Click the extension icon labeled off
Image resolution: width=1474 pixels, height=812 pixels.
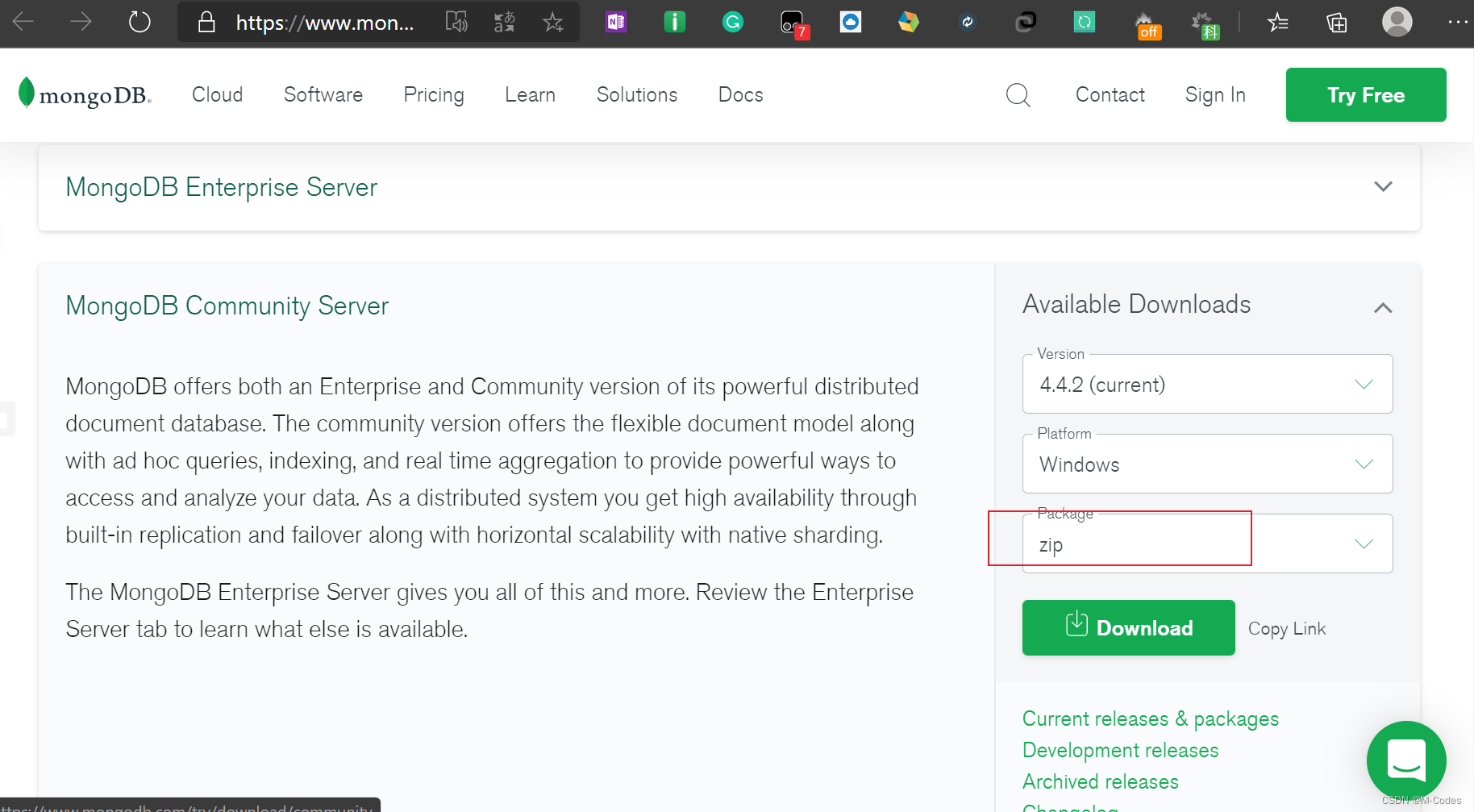[x=1147, y=25]
